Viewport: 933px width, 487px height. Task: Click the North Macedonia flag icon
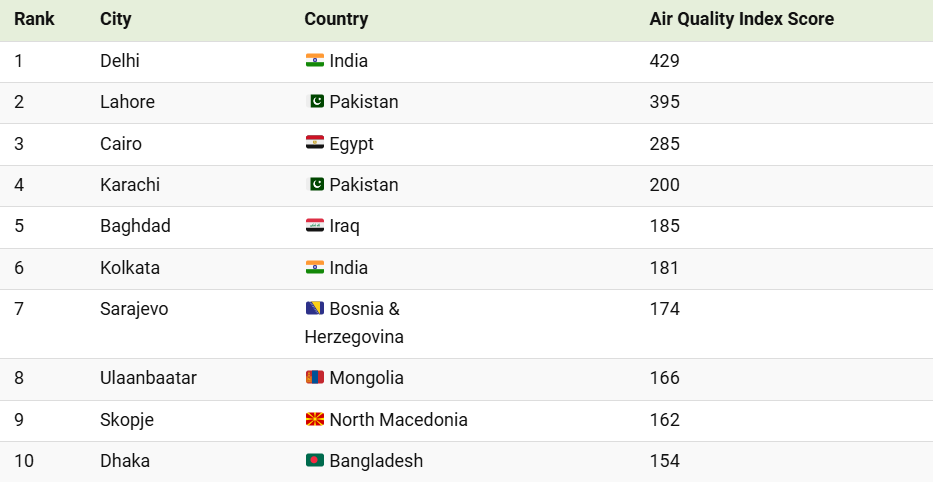(315, 419)
